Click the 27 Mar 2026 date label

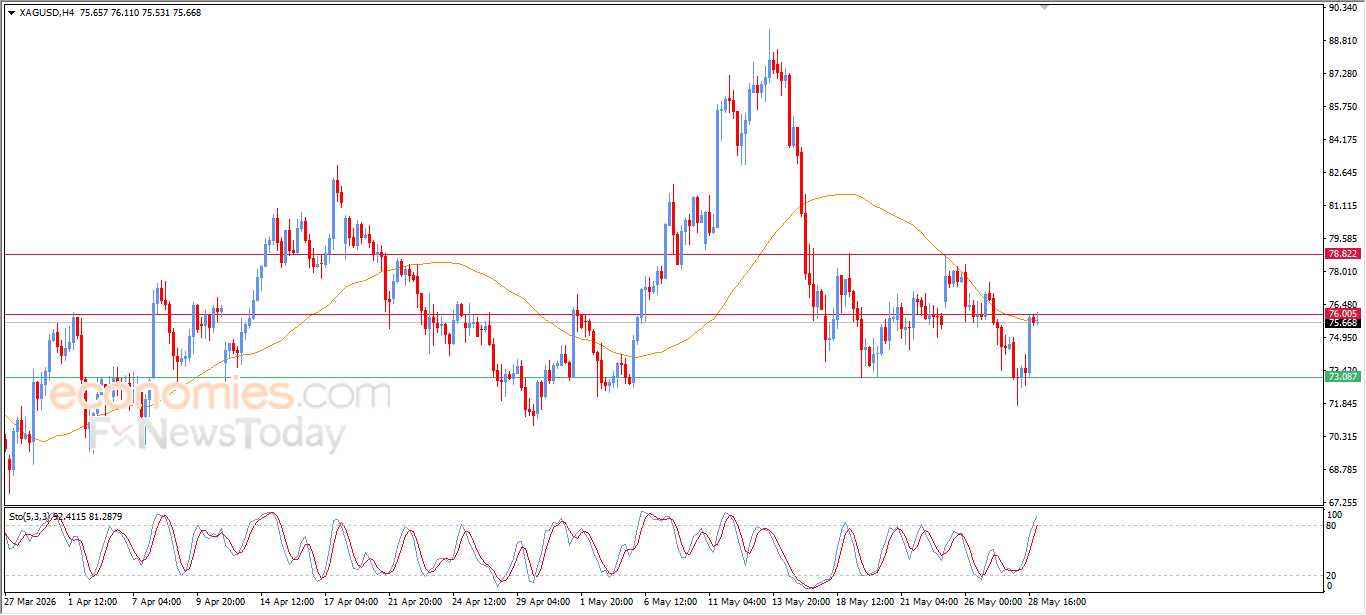[x=31, y=602]
